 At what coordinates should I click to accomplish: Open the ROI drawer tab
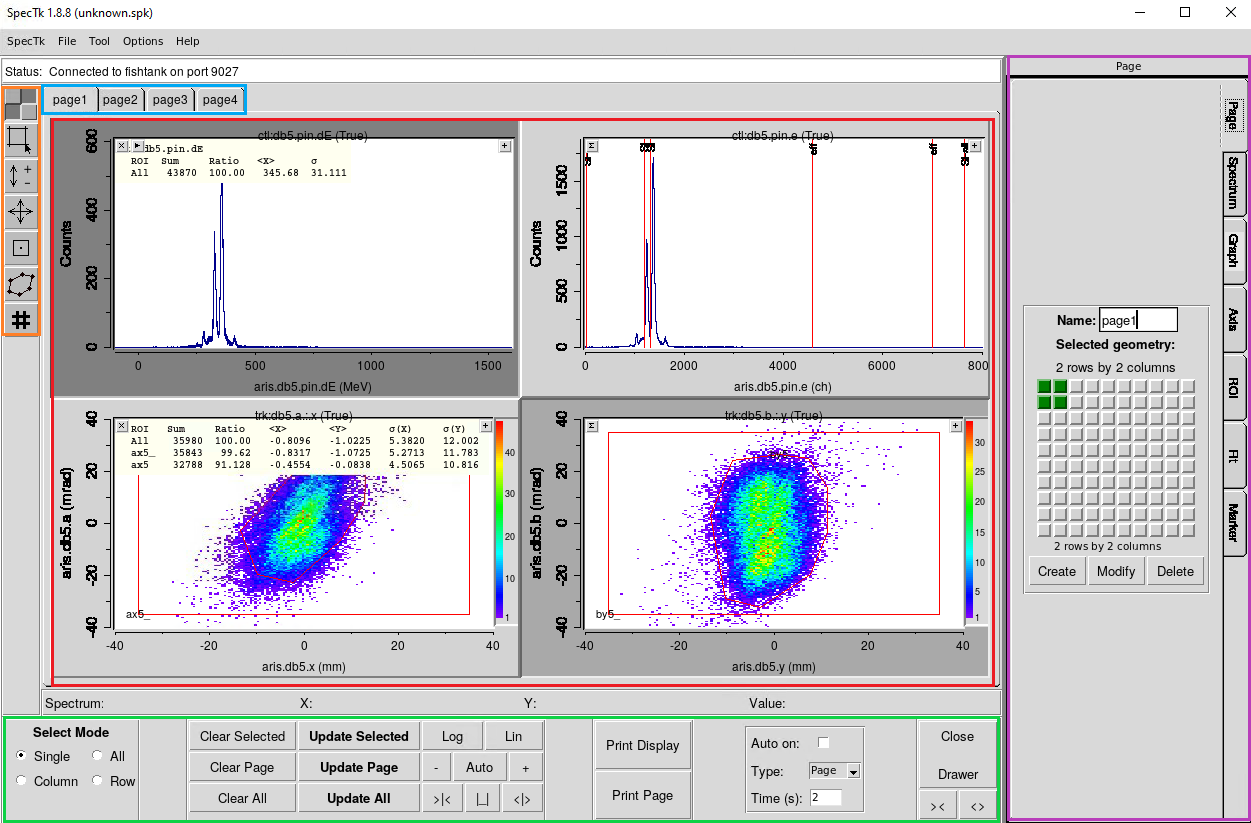[1234, 387]
